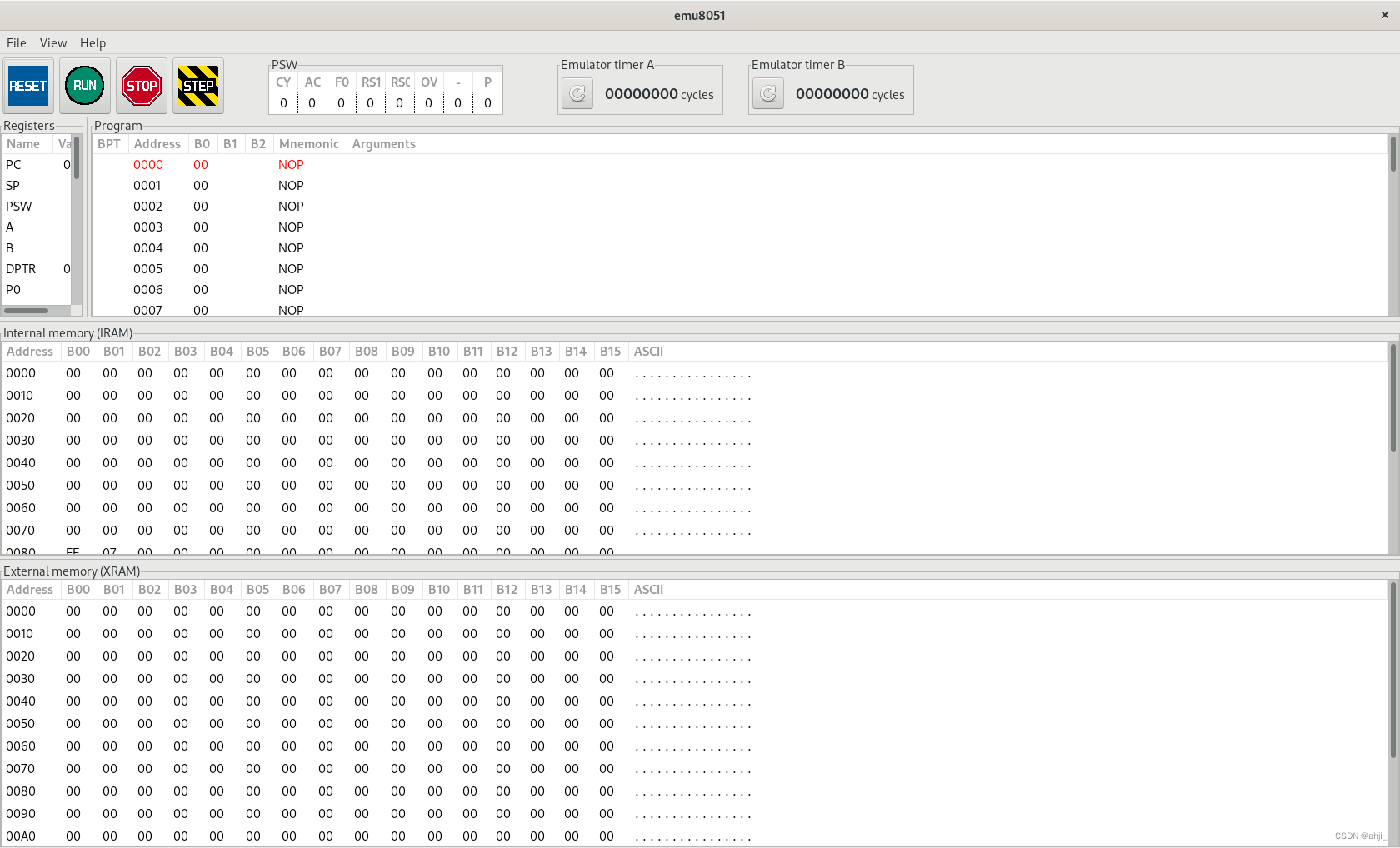Open the View menu
Viewport: 1400px width, 848px height.
(x=53, y=43)
